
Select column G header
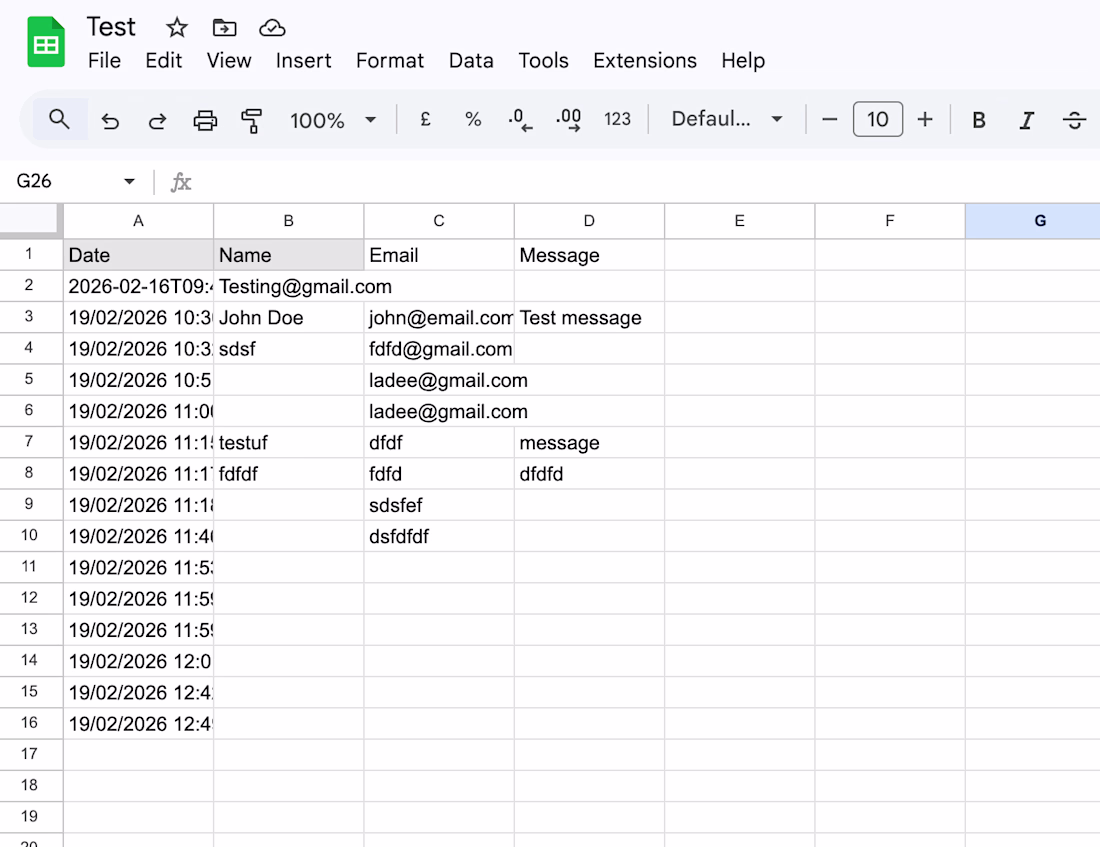pos(1033,221)
